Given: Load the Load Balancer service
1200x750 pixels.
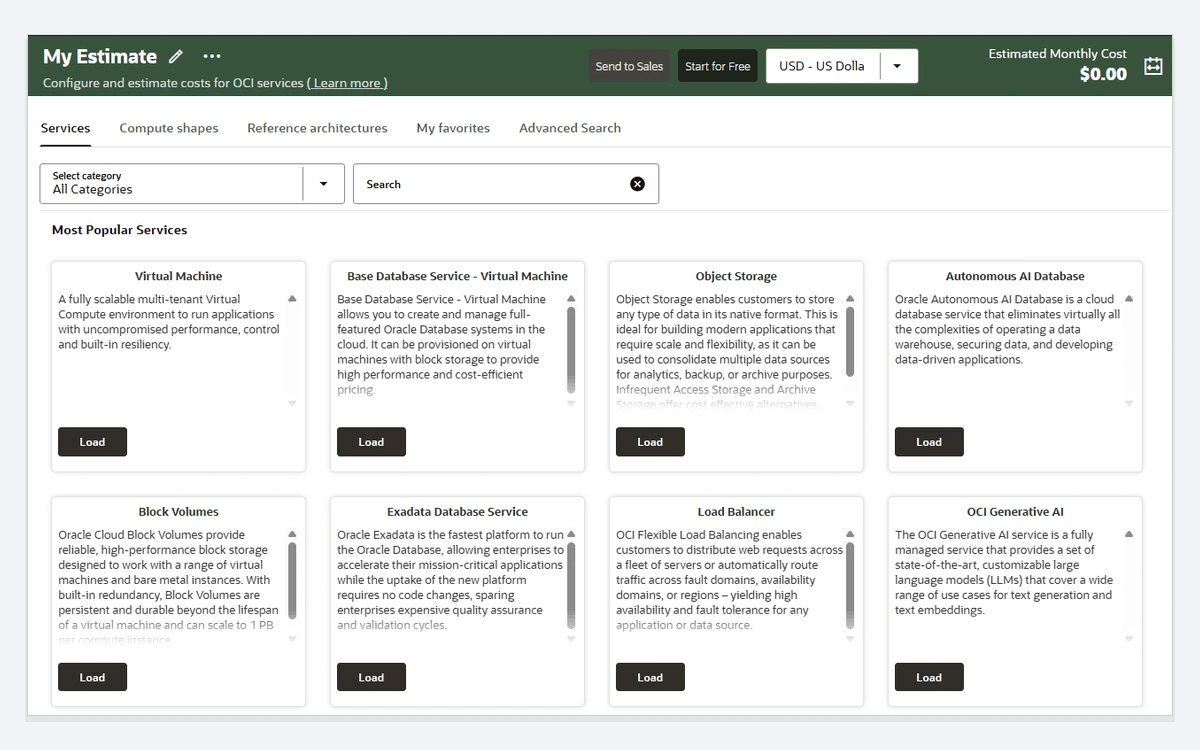Looking at the screenshot, I should pos(650,677).
